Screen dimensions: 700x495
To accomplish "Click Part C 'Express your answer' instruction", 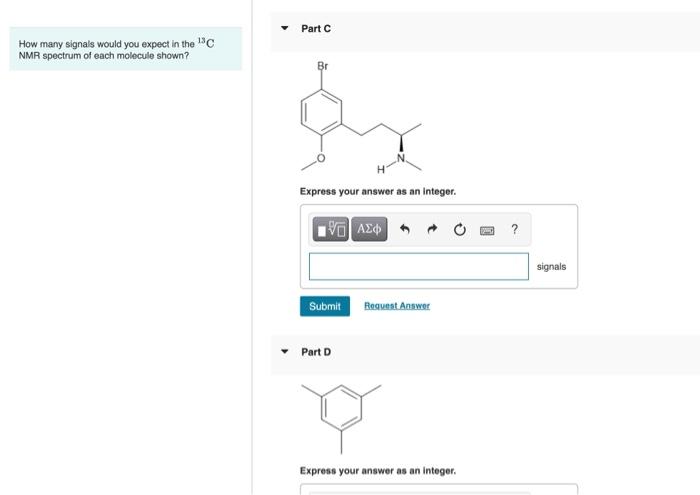I will click(378, 191).
